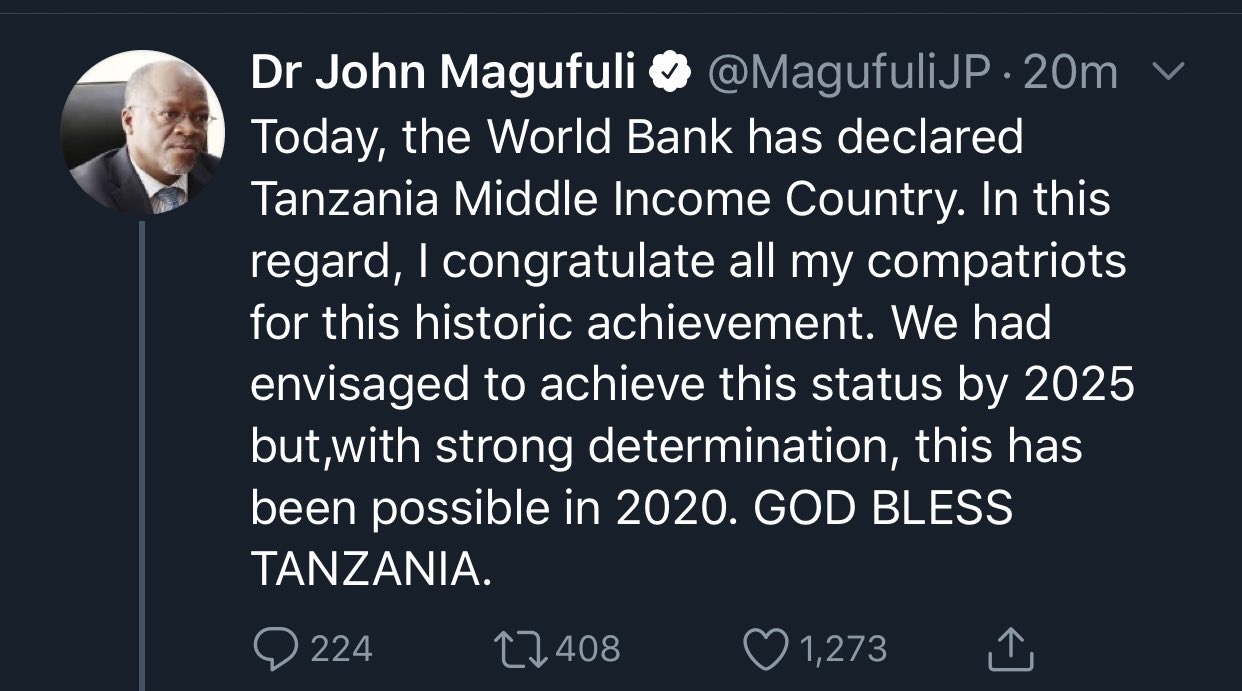Click the display name Dr John Magufuli
The height and width of the screenshot is (691, 1242).
pyautogui.click(x=443, y=72)
